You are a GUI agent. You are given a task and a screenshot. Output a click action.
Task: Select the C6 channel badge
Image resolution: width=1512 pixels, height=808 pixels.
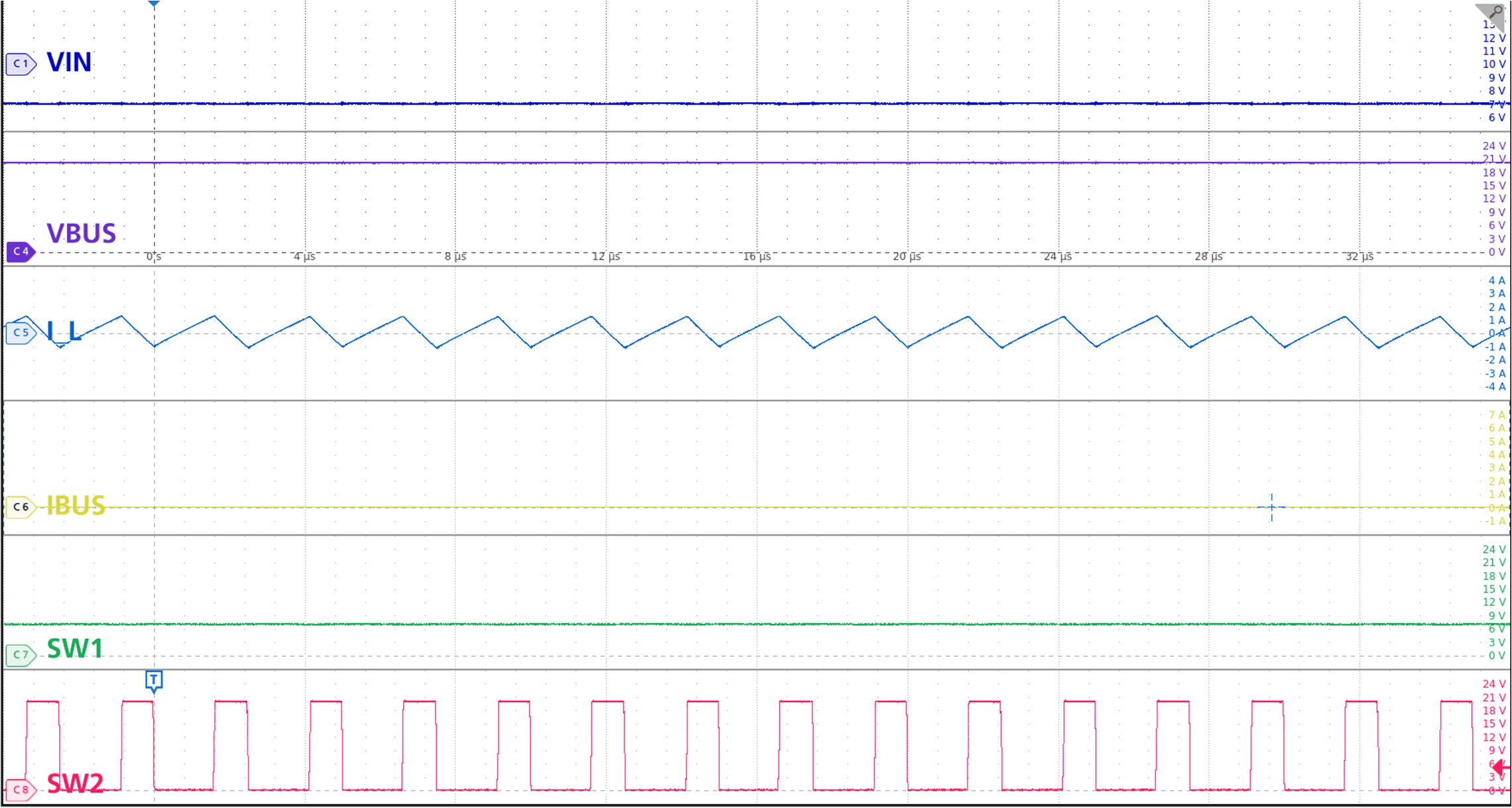20,507
